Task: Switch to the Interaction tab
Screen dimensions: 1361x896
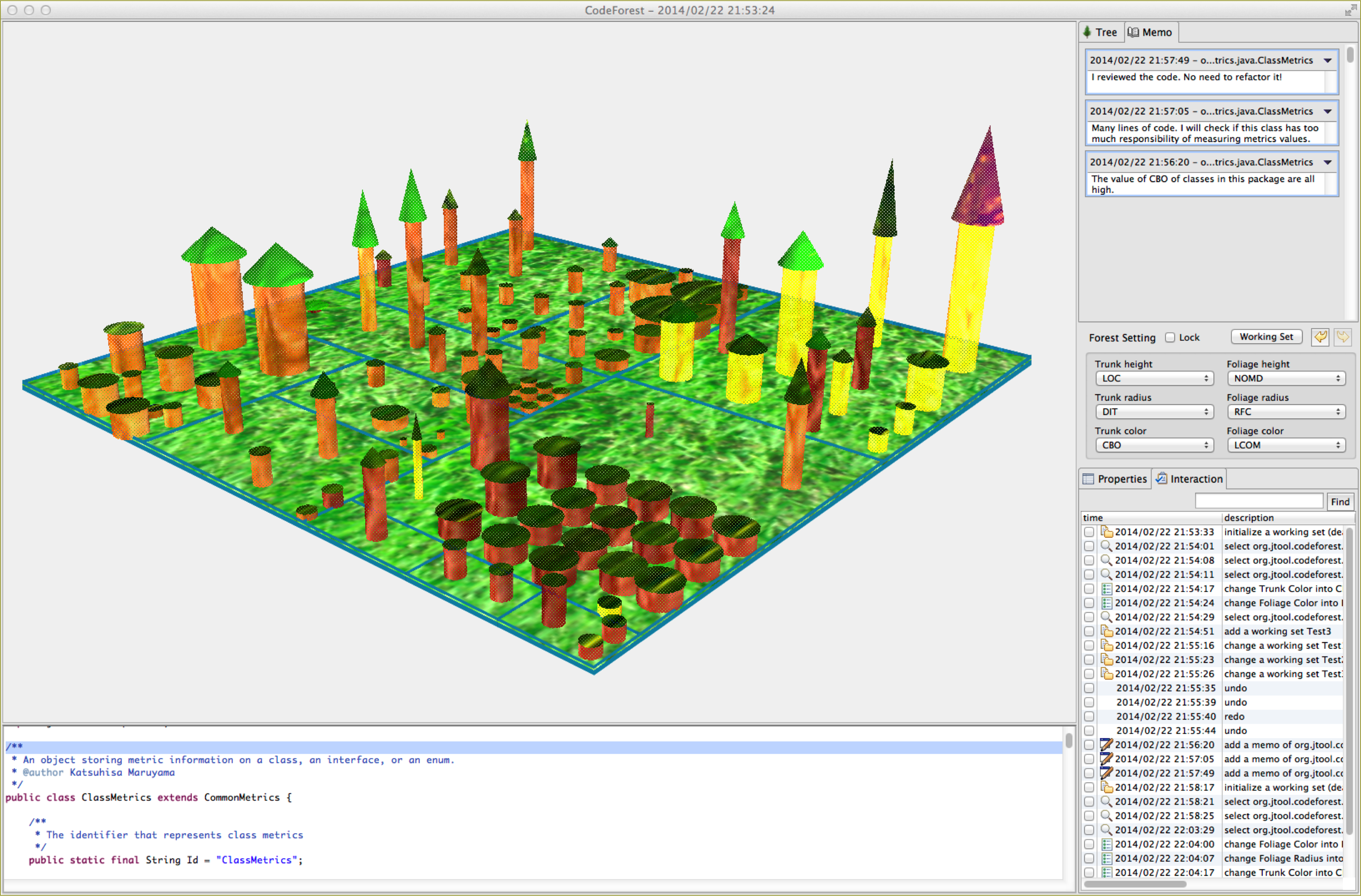Action: coord(1190,479)
